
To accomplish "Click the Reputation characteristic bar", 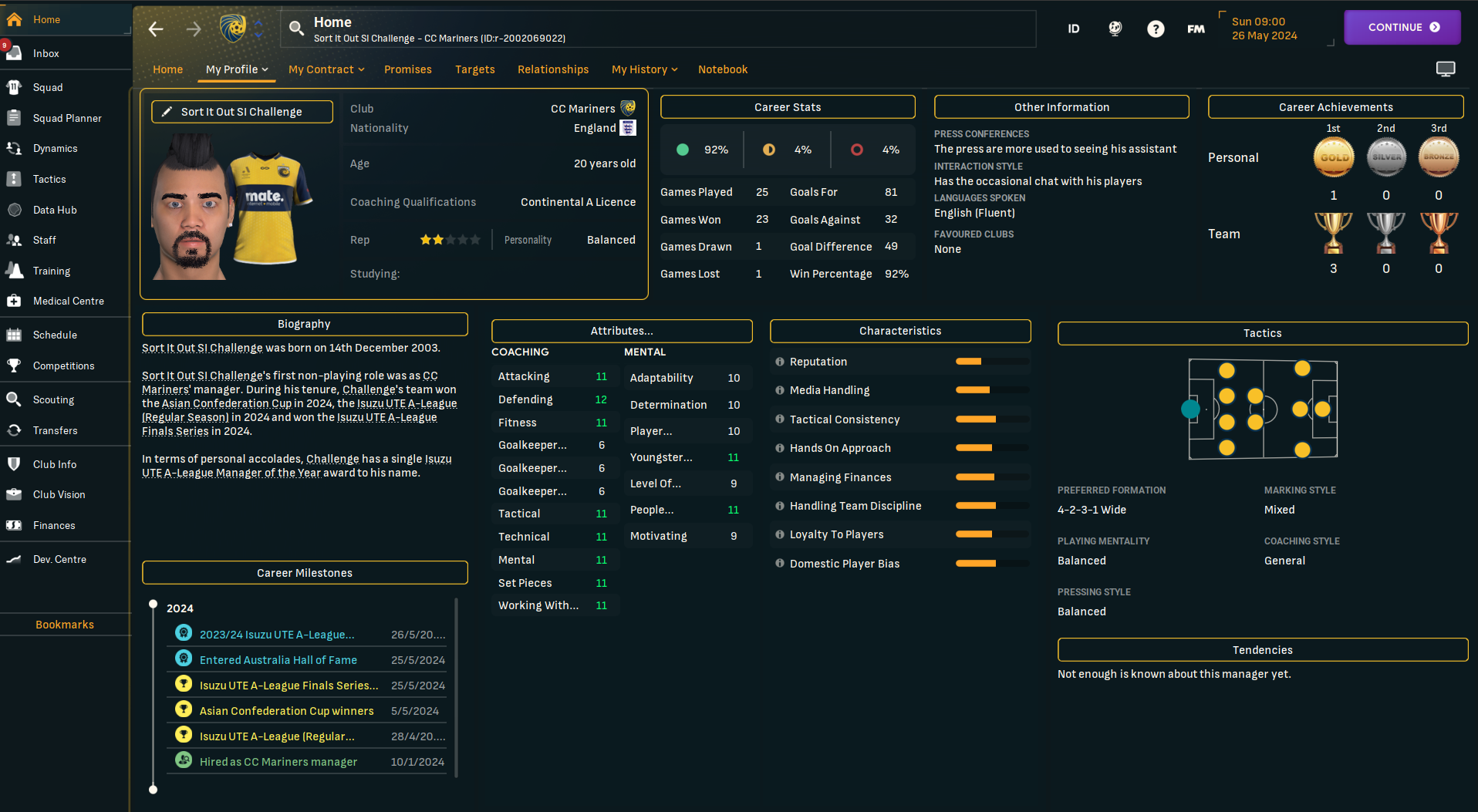I will point(992,362).
